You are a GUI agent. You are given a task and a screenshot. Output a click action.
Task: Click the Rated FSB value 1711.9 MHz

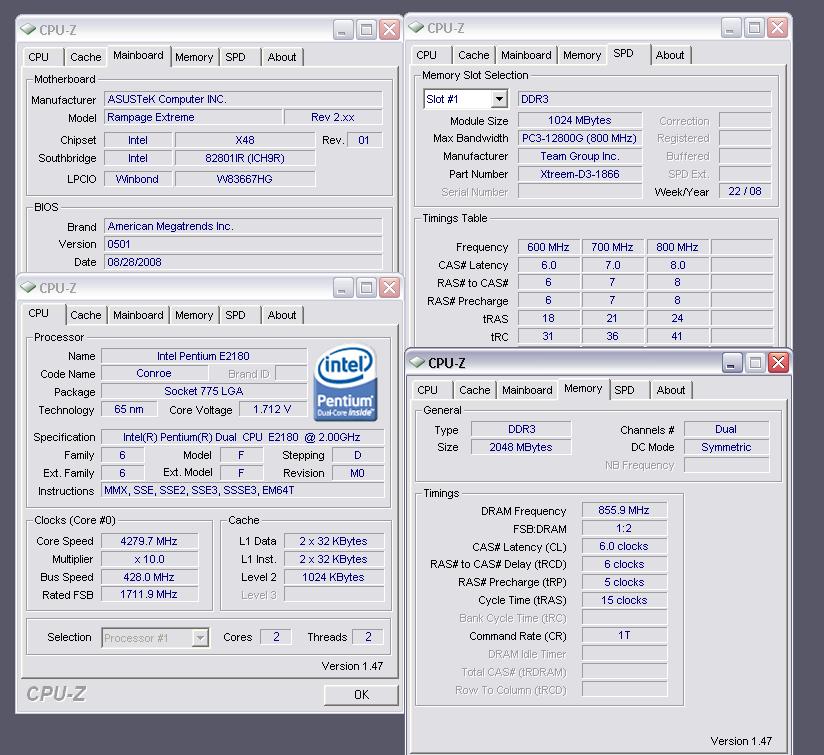click(x=149, y=594)
